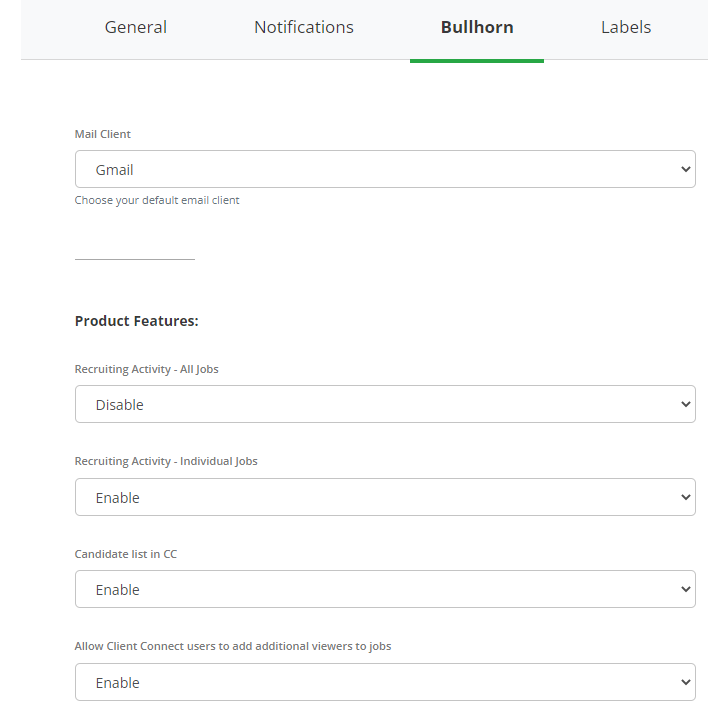708x718 pixels.
Task: Go to the Labels tab
Action: 626,27
